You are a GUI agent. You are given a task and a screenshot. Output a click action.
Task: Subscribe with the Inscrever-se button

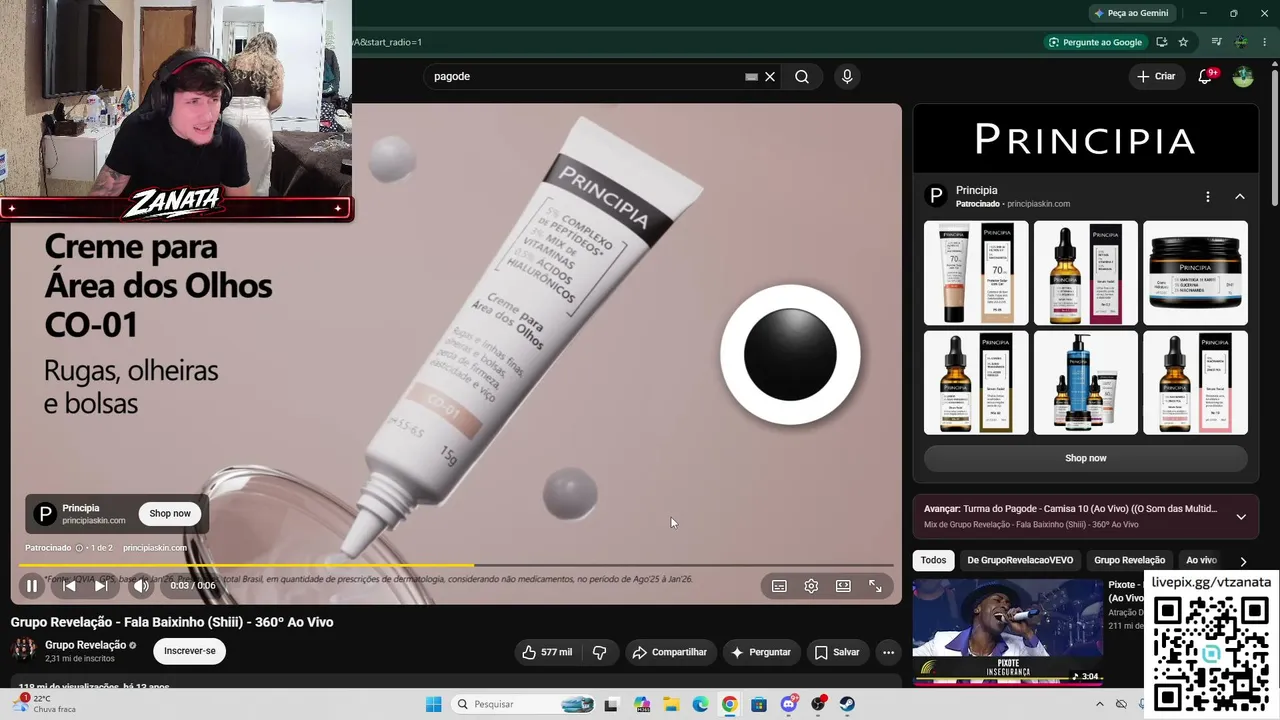point(190,651)
